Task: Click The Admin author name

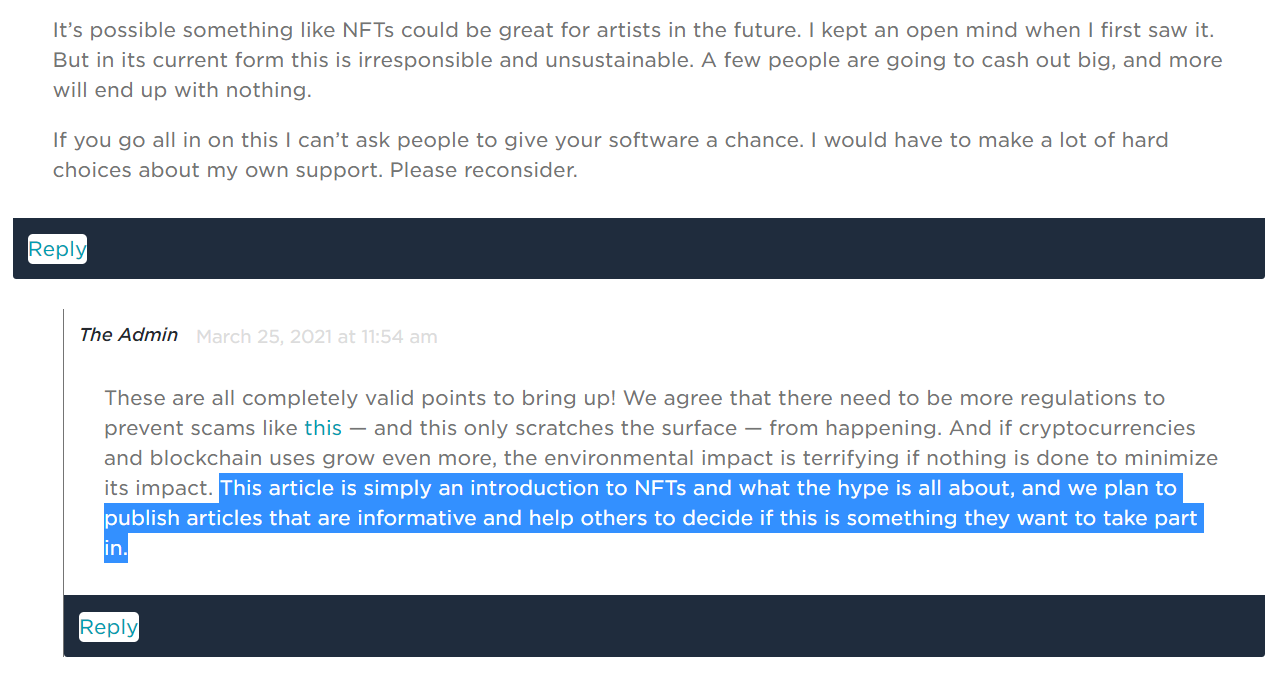Action: pos(128,335)
